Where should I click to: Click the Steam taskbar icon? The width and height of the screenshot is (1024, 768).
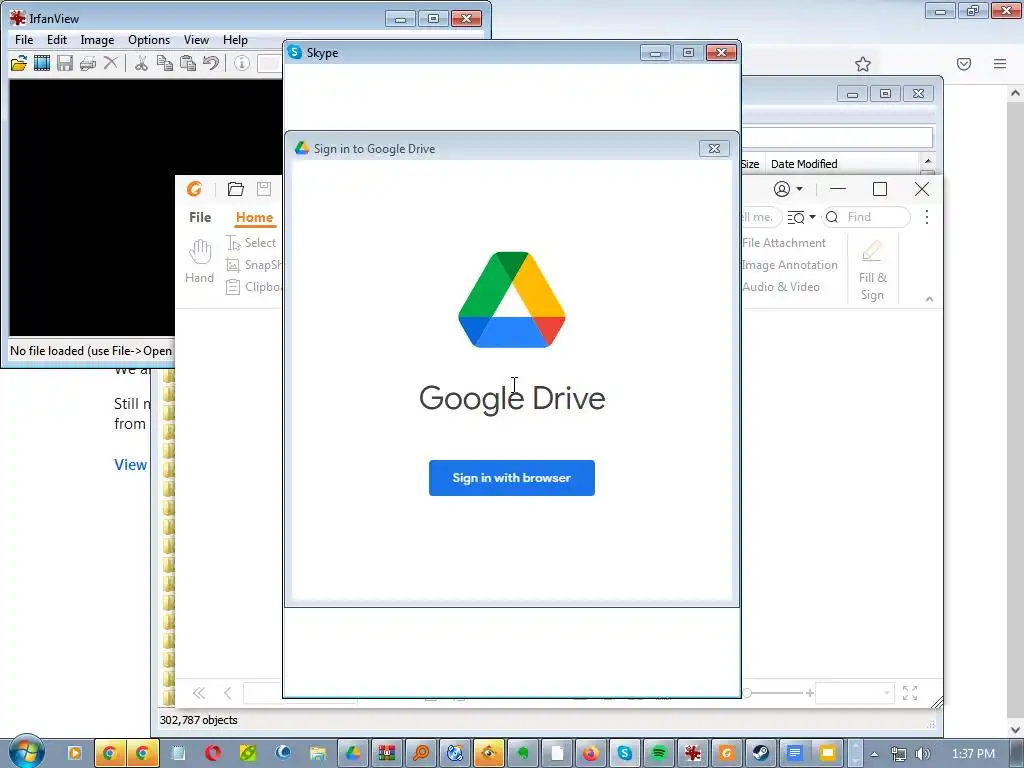click(x=761, y=754)
